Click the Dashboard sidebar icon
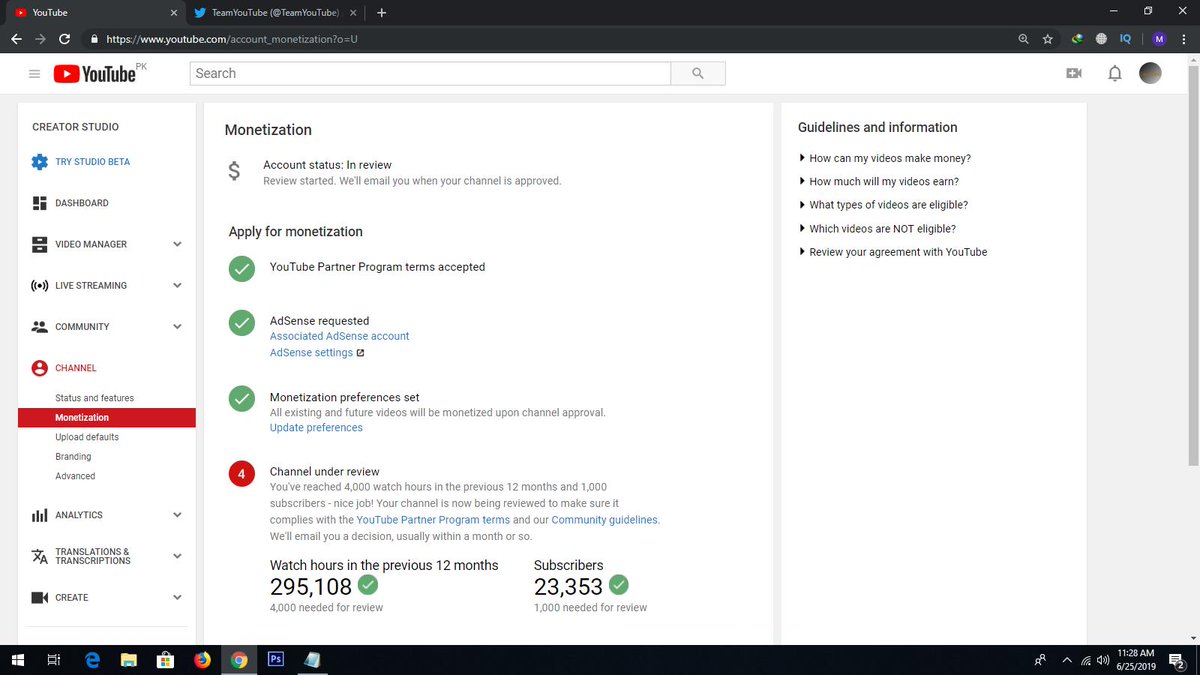Image resolution: width=1200 pixels, height=675 pixels. pyautogui.click(x=40, y=203)
